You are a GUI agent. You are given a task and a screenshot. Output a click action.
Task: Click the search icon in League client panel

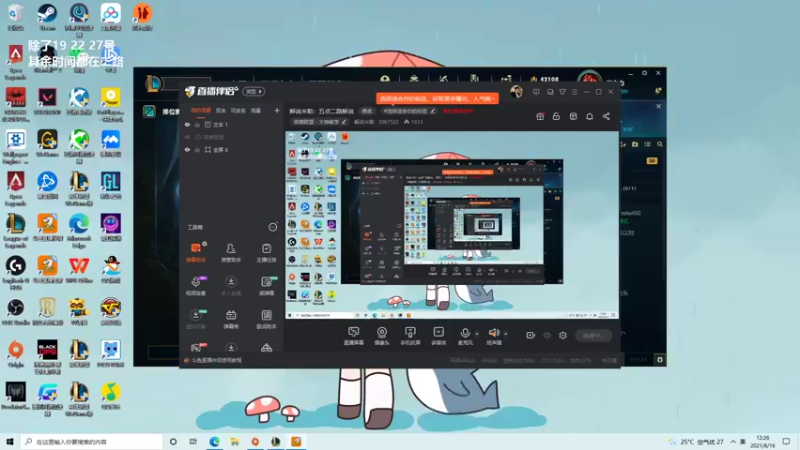[660, 144]
